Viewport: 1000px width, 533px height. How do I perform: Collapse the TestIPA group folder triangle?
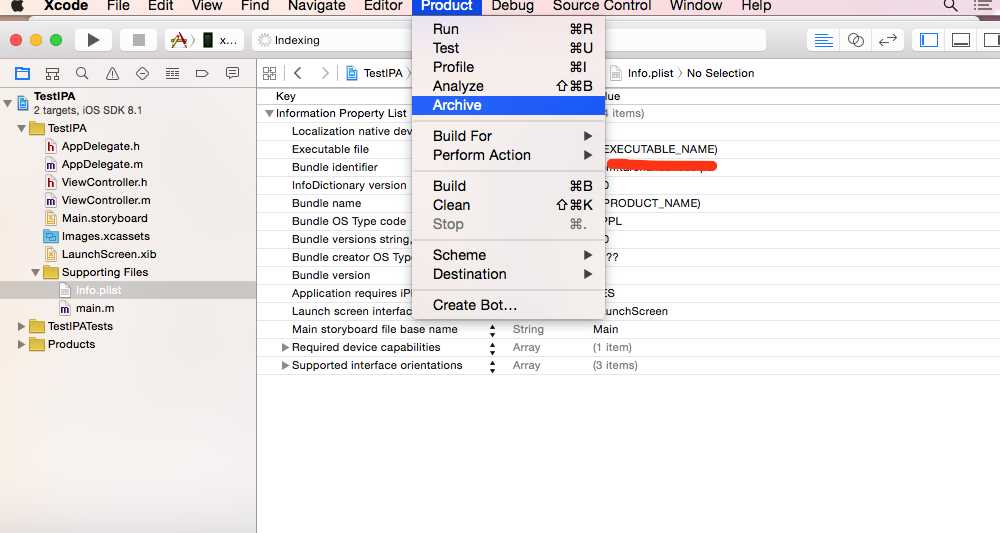point(22,128)
